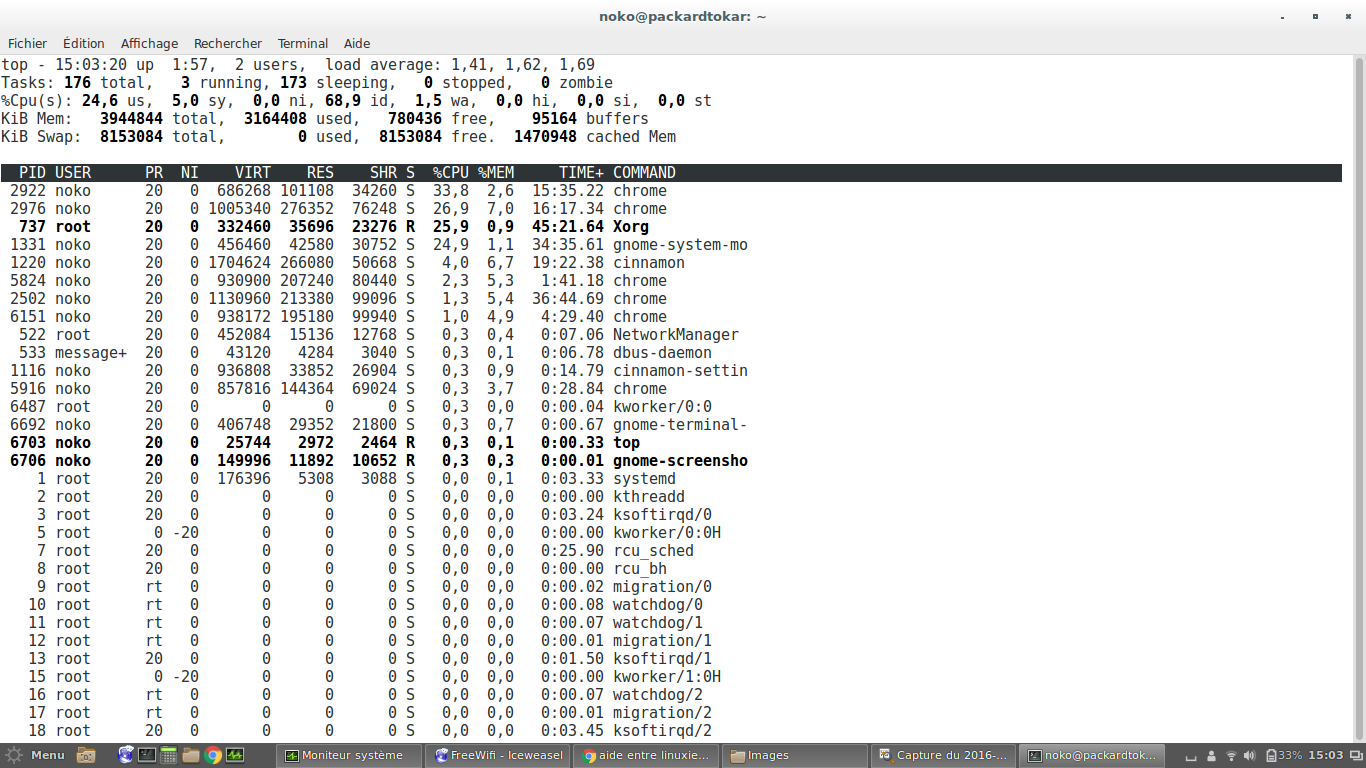Click the terminal window title noko@packardtokar: ~
Viewport: 1366px width, 768px height.
tap(683, 16)
